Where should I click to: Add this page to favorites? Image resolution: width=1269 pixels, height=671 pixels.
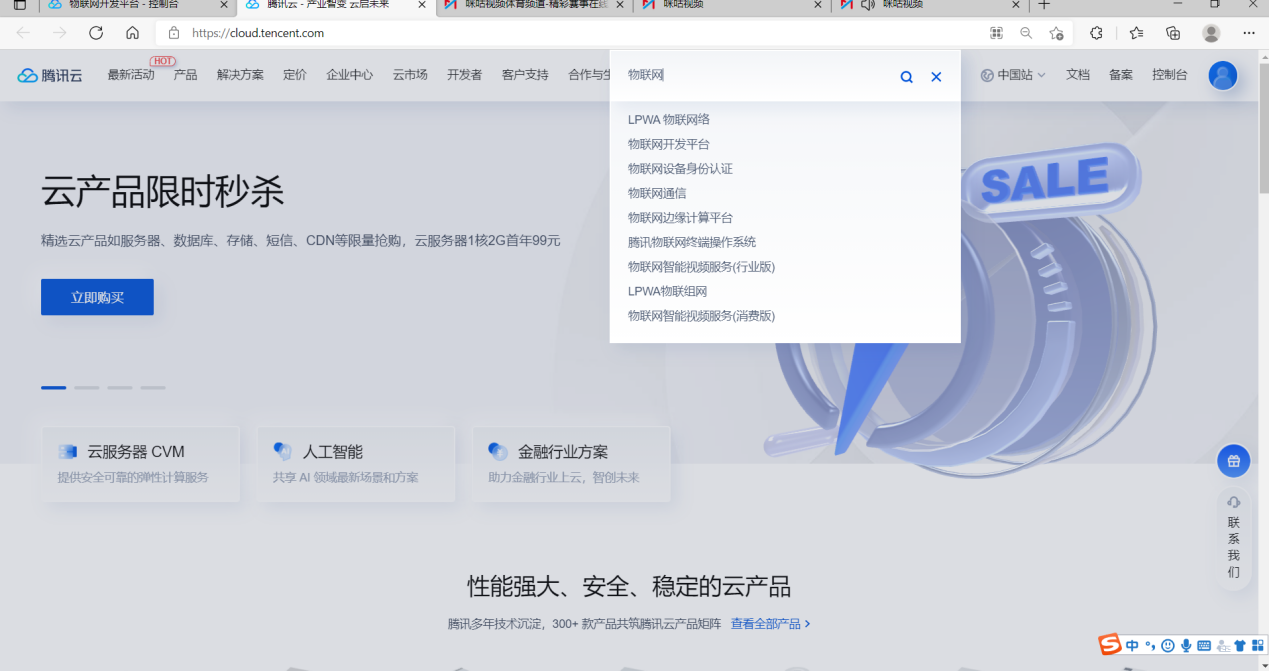click(x=1056, y=33)
